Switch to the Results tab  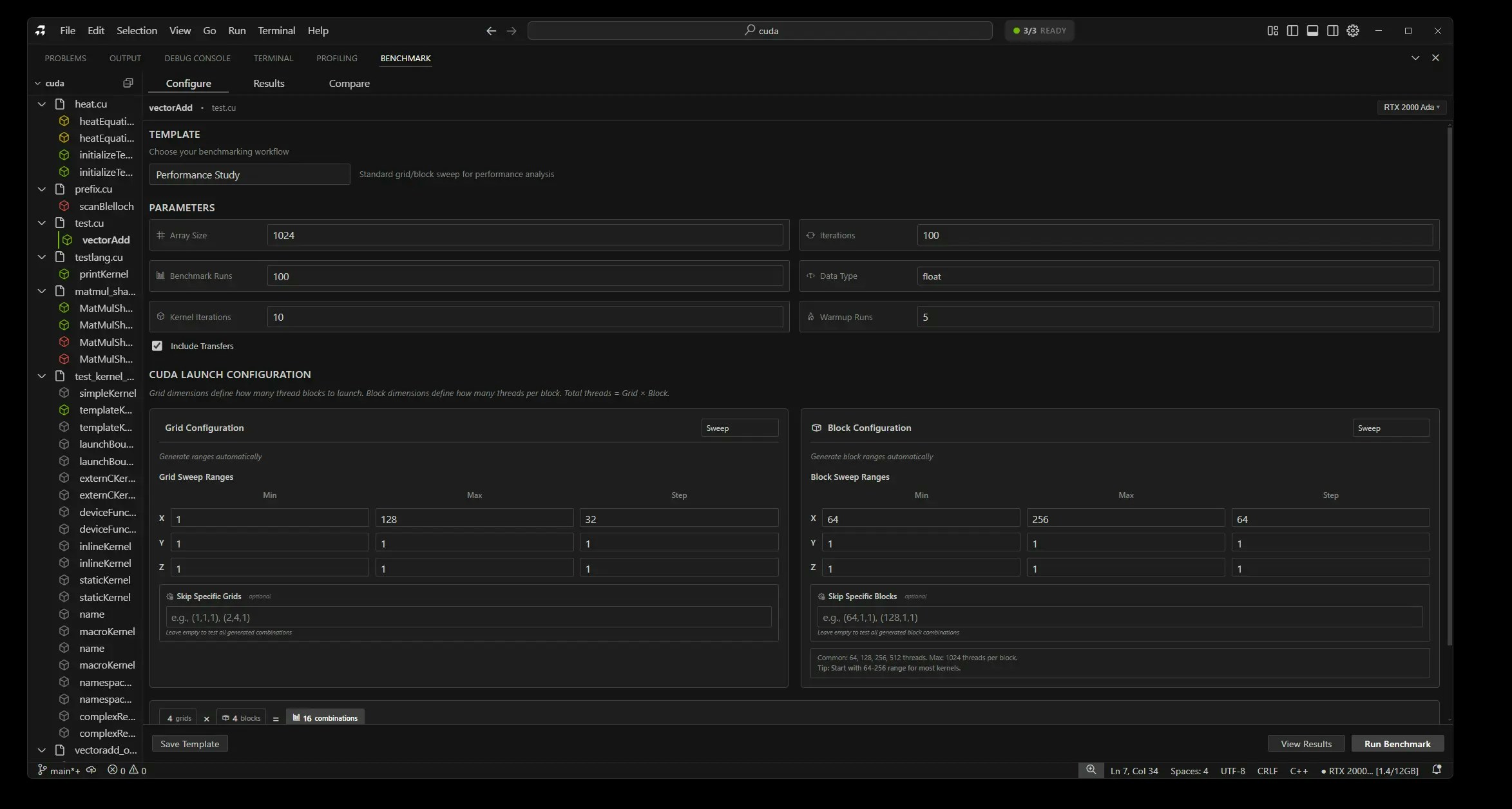[269, 83]
